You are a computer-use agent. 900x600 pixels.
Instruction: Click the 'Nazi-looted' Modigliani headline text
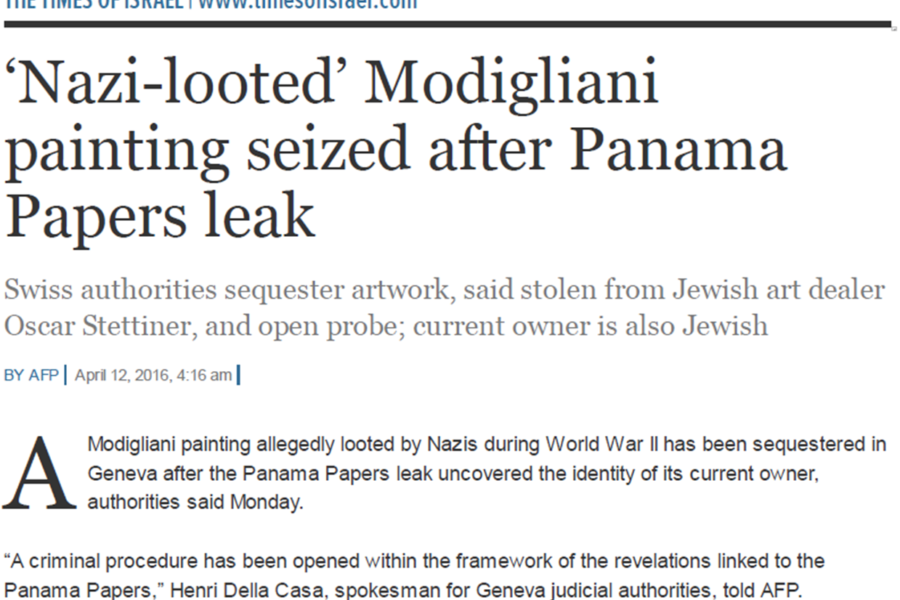point(396,150)
